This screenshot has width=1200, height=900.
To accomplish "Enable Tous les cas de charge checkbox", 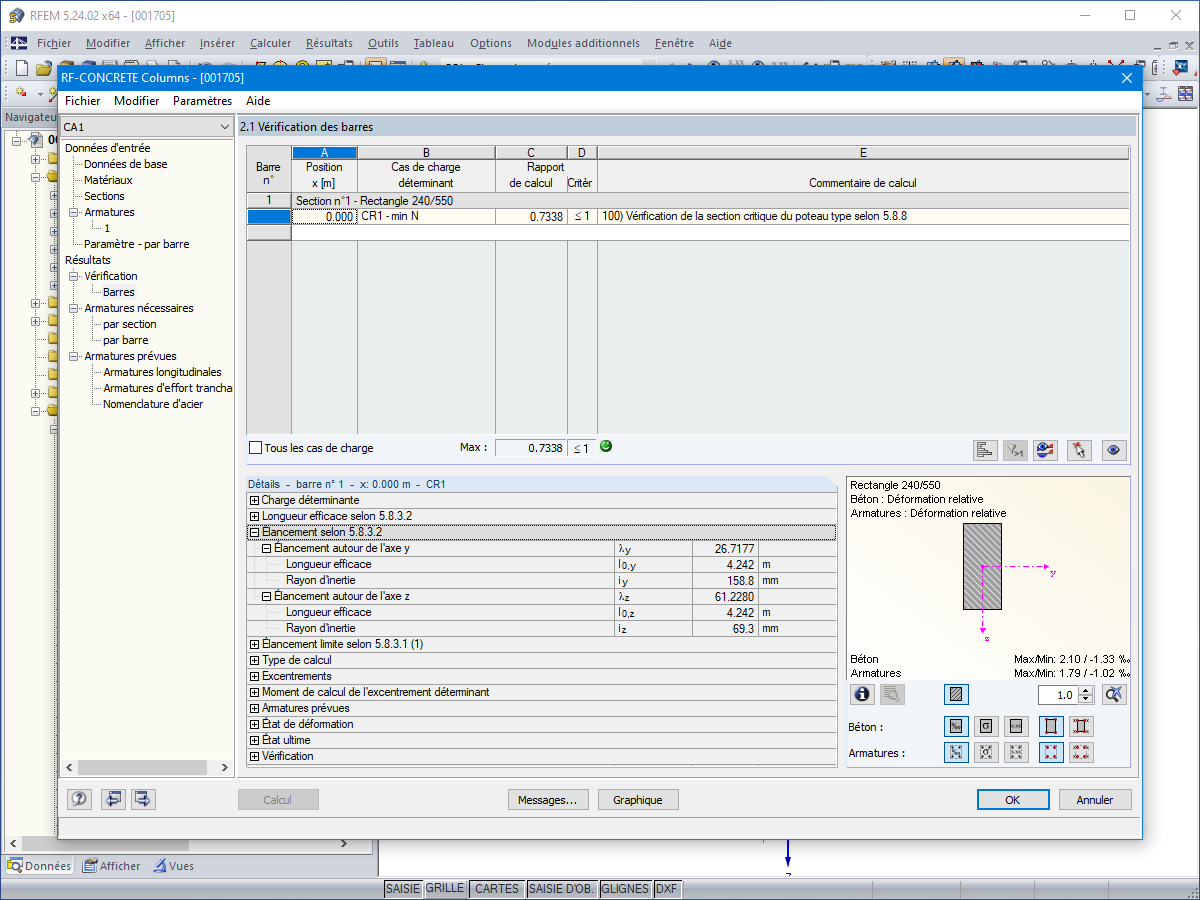I will [255, 448].
